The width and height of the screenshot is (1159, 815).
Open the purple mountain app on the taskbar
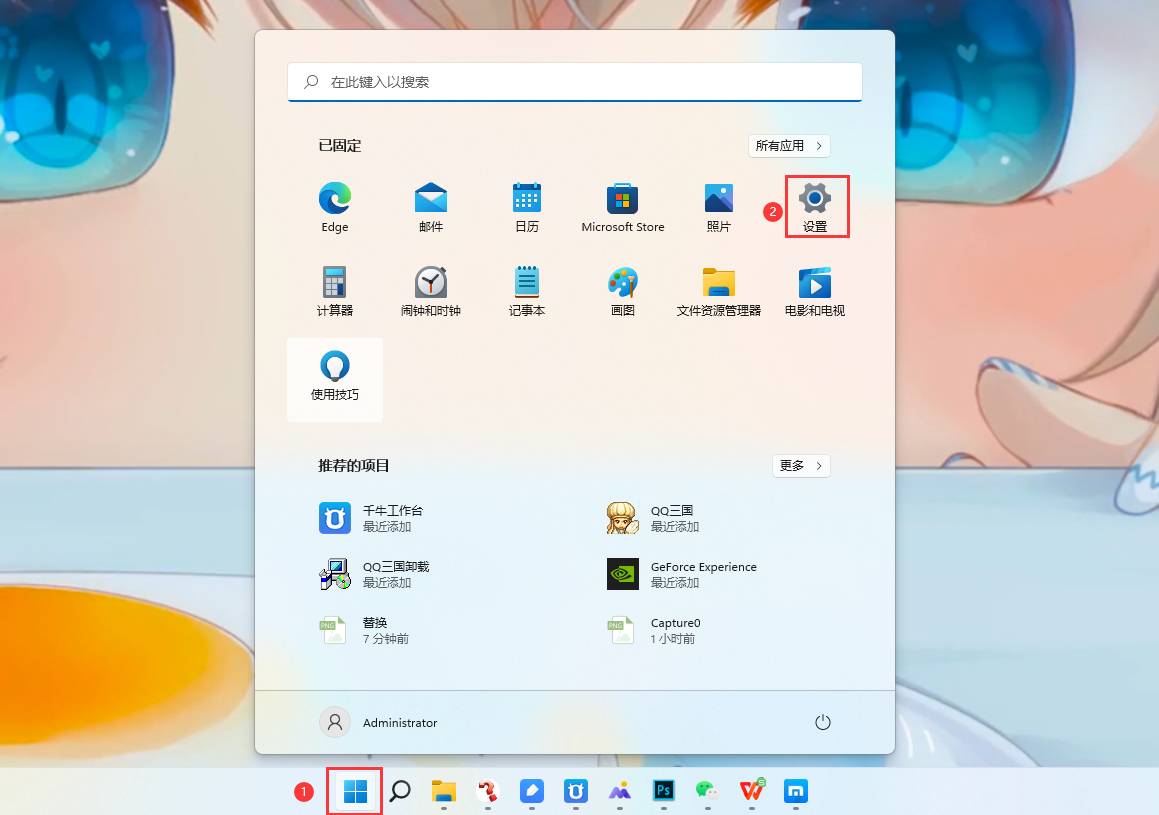click(x=619, y=791)
